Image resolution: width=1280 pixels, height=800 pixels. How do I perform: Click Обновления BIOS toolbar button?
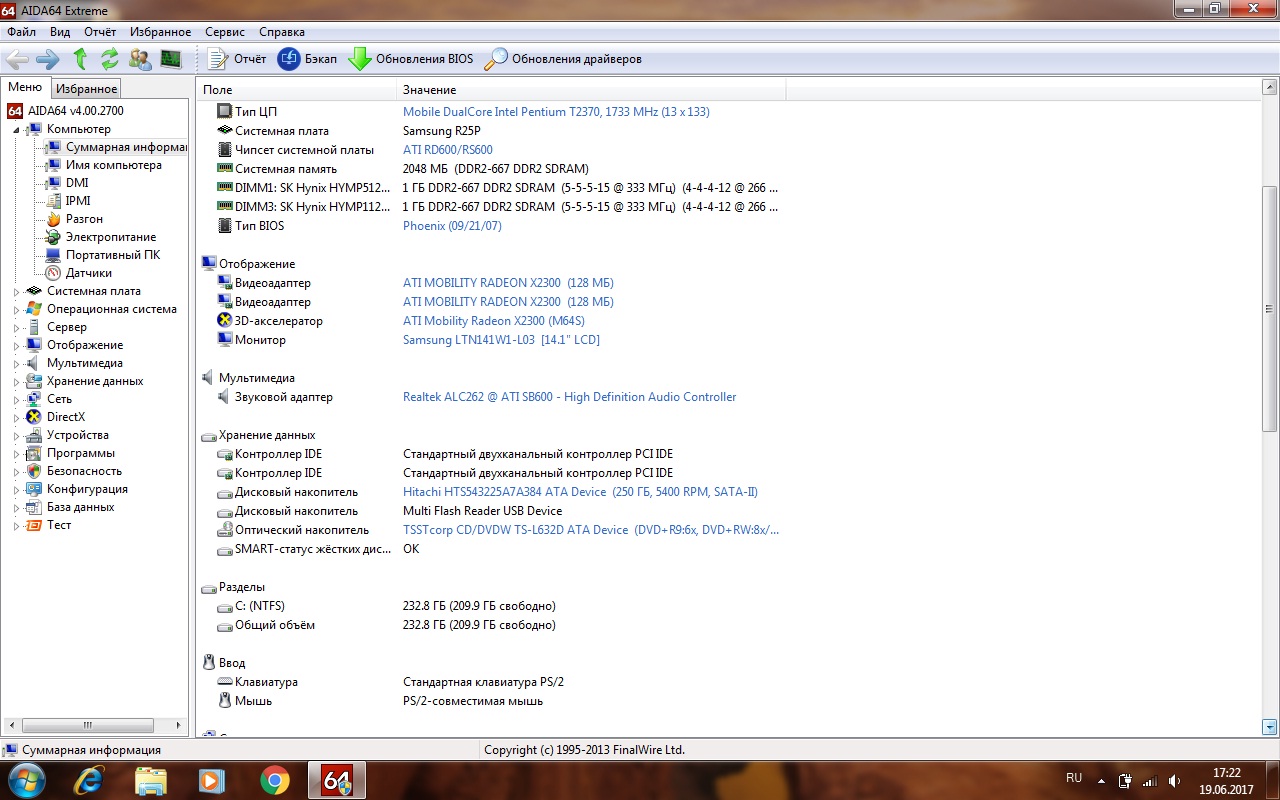coord(411,59)
